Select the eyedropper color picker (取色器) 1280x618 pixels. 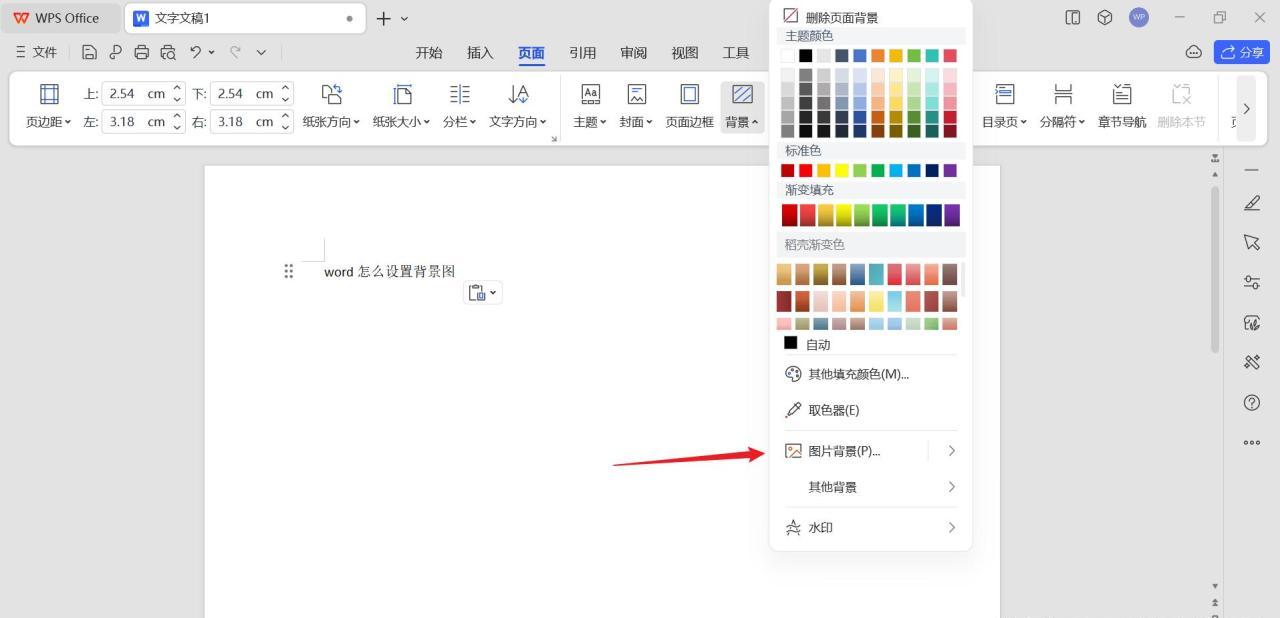click(x=833, y=410)
